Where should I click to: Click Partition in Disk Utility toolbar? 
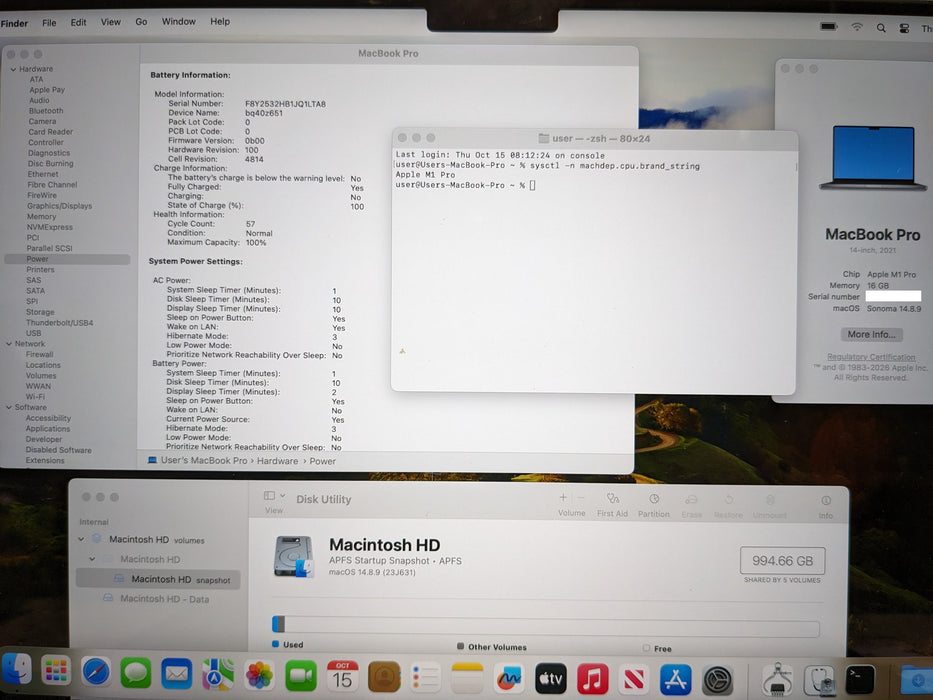pos(653,504)
